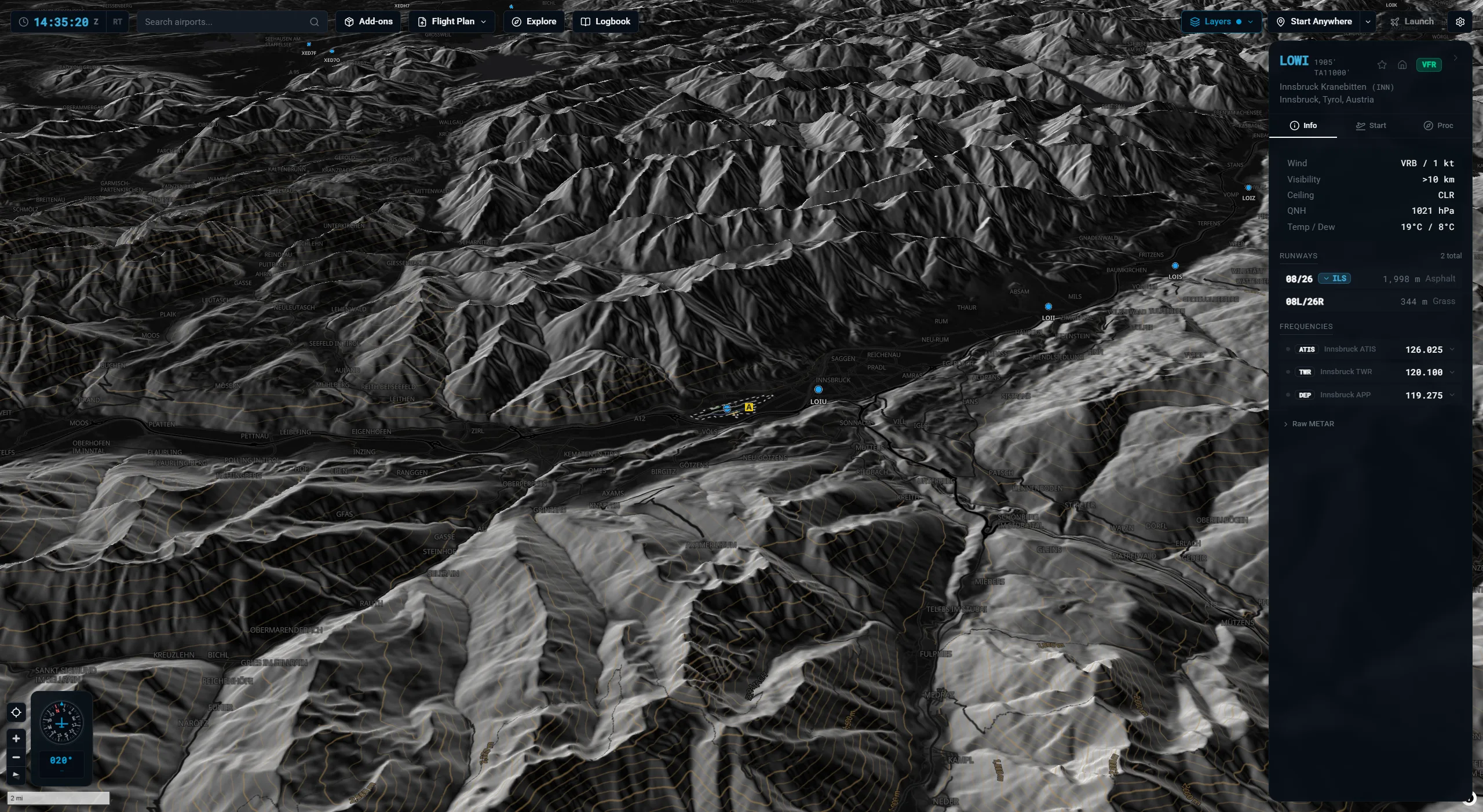Image resolution: width=1483 pixels, height=812 pixels.
Task: Expand Raw METAR section
Action: (1309, 424)
